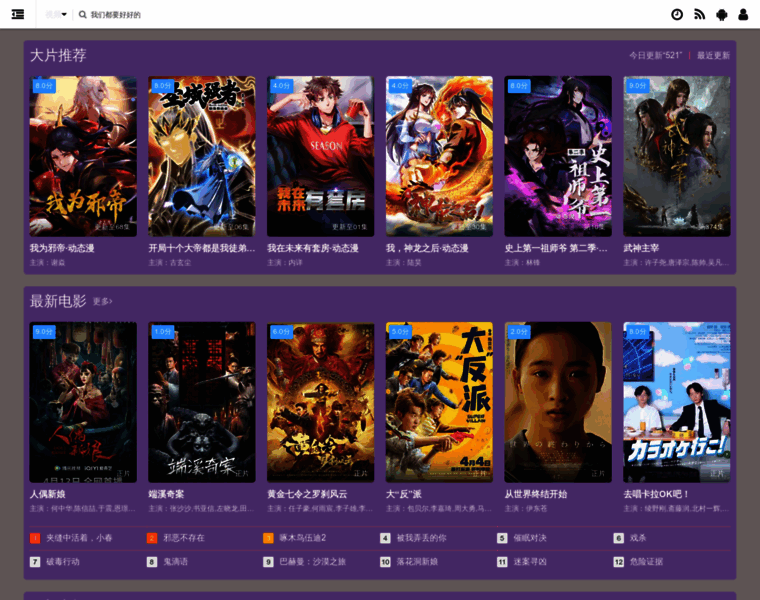Screen dimensions: 760x600
Task: Open poster of 我，神龙之后
Action: 439,156
